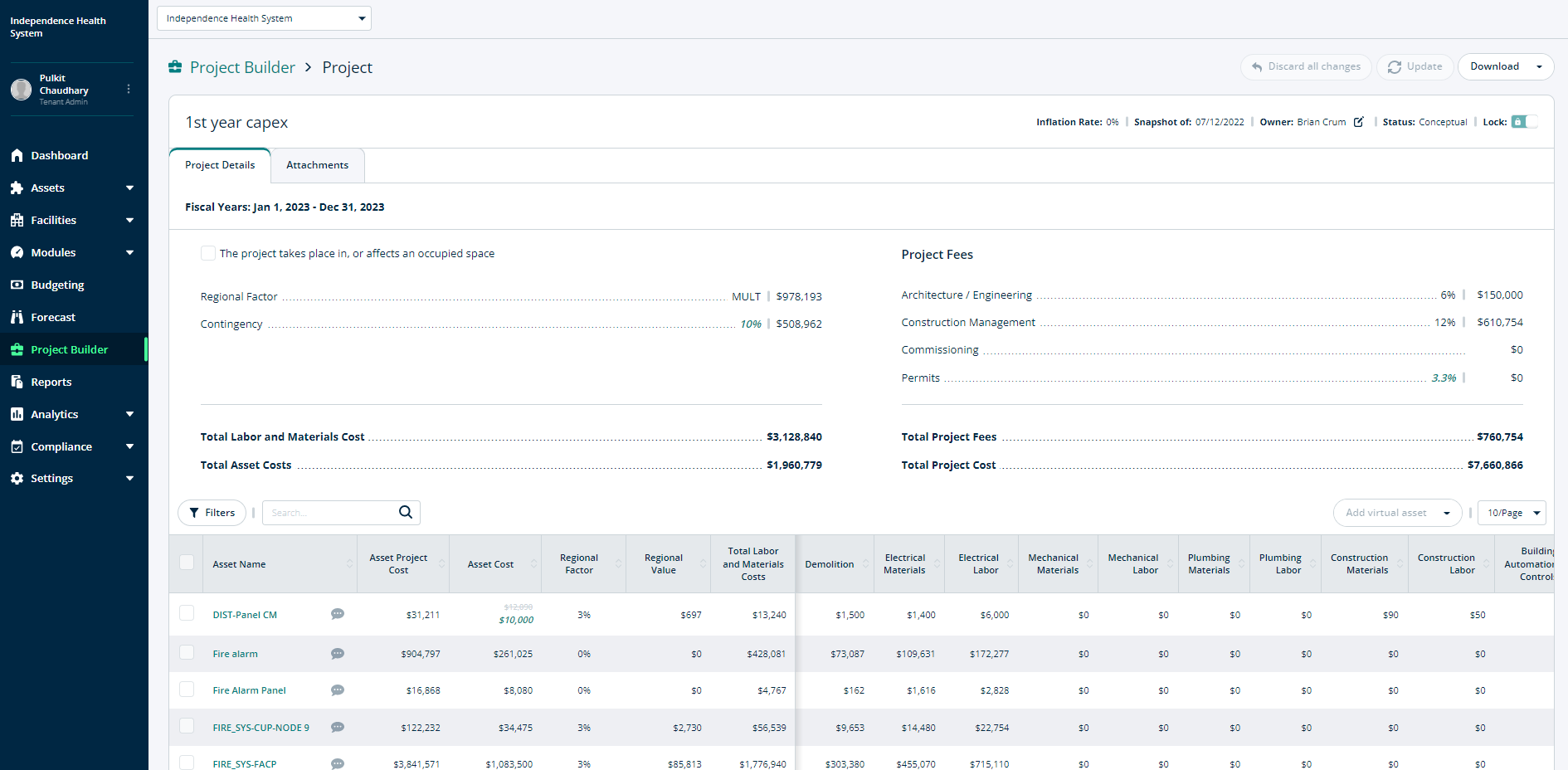Enable the occupied space checkbox
The image size is (1568, 770).
click(x=208, y=253)
